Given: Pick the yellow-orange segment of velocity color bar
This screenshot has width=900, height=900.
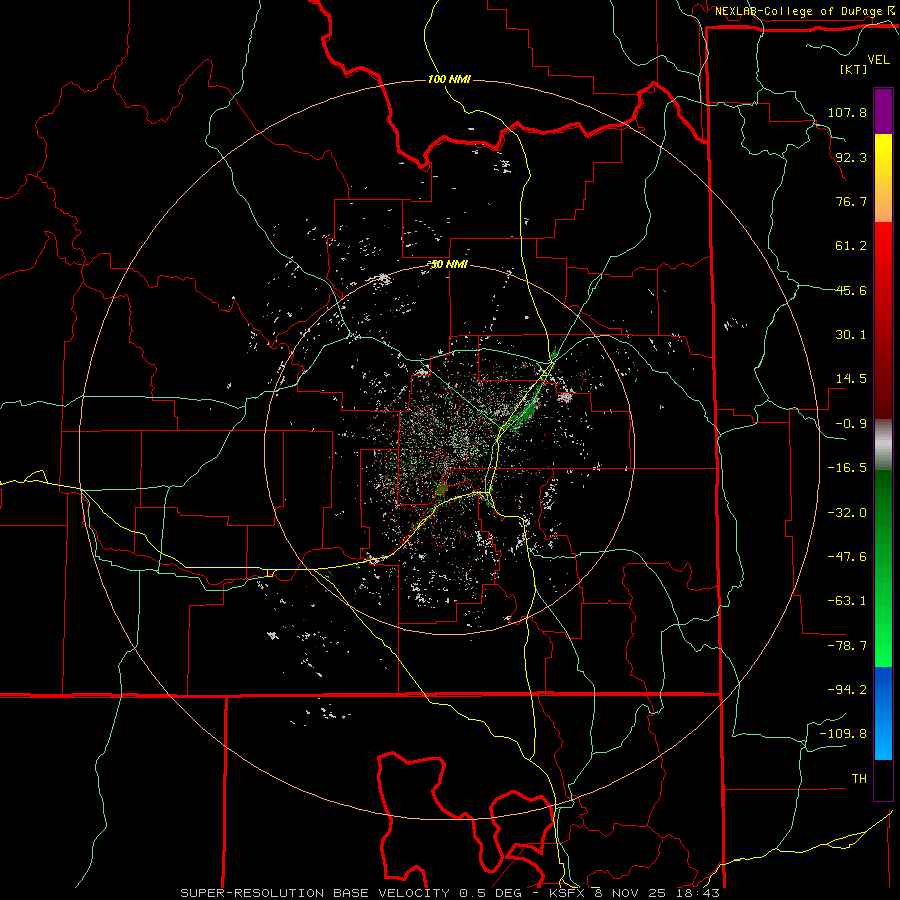Looking at the screenshot, I should pyautogui.click(x=883, y=178).
